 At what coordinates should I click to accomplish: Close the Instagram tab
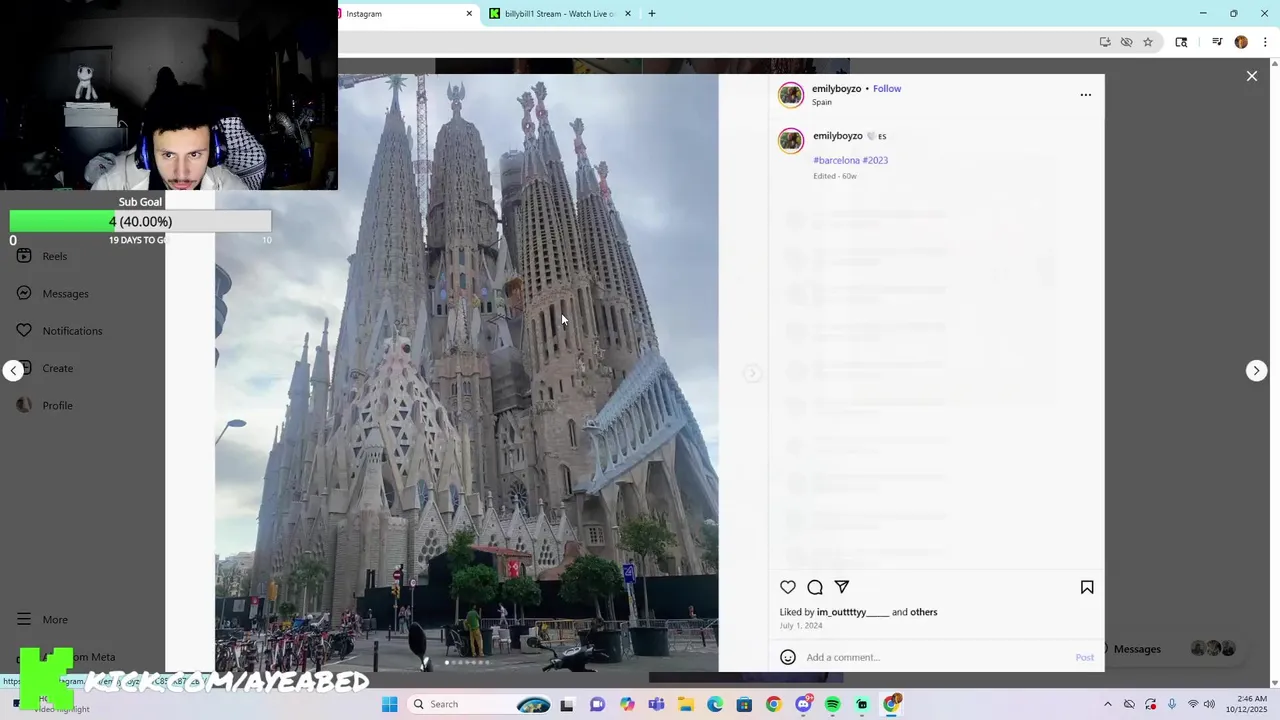469,14
